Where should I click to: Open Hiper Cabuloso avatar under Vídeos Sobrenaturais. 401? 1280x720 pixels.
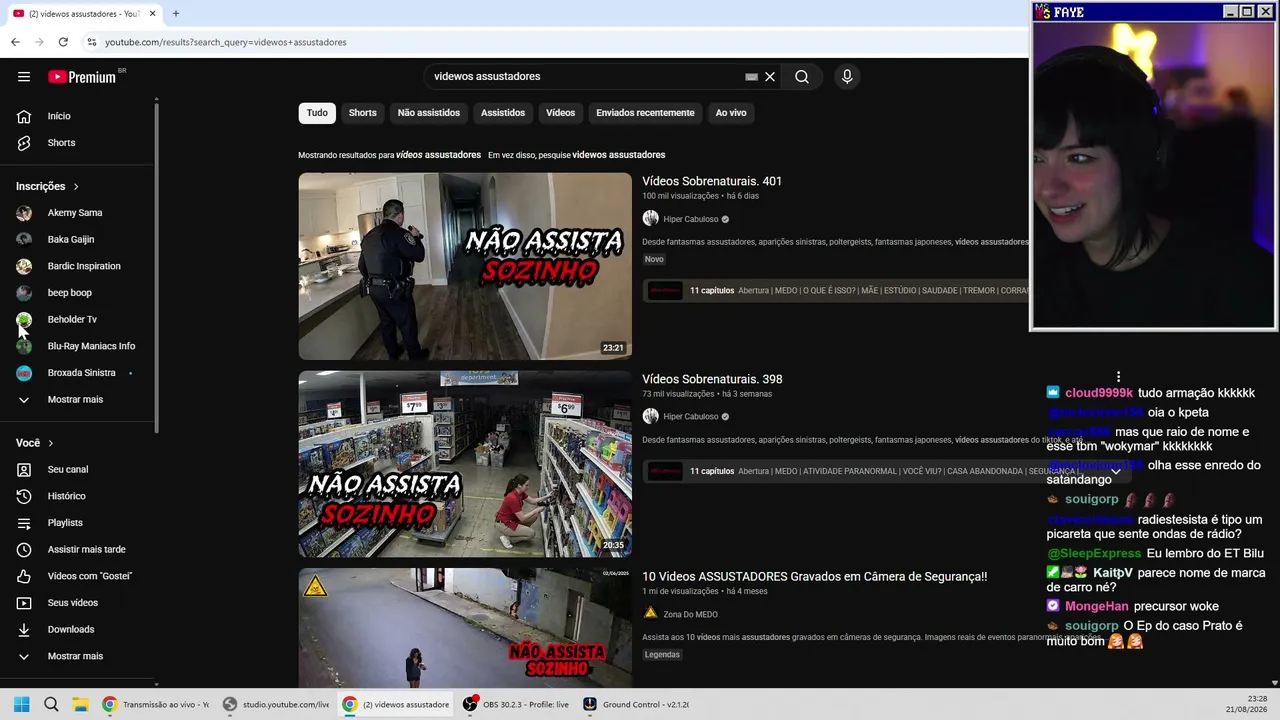pyautogui.click(x=650, y=219)
